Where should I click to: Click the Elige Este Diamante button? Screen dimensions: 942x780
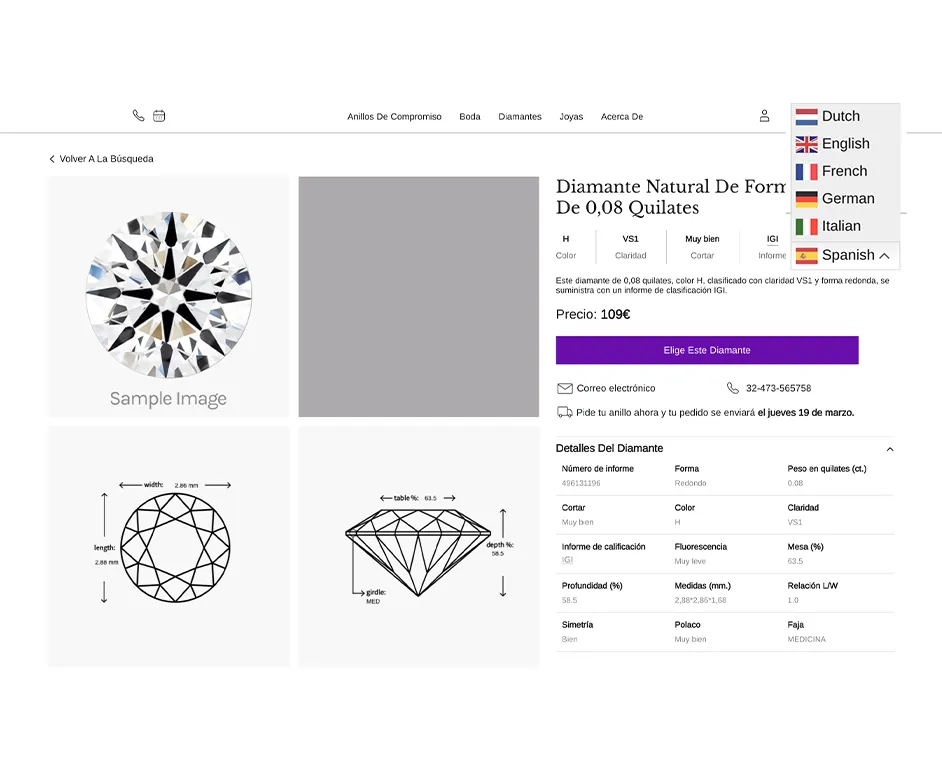point(707,350)
